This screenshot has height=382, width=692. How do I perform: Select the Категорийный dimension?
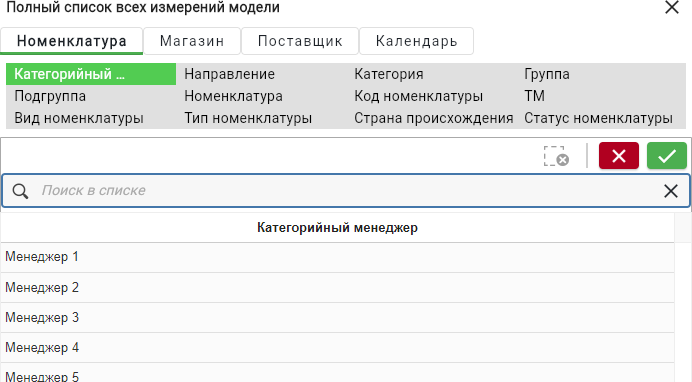(91, 74)
